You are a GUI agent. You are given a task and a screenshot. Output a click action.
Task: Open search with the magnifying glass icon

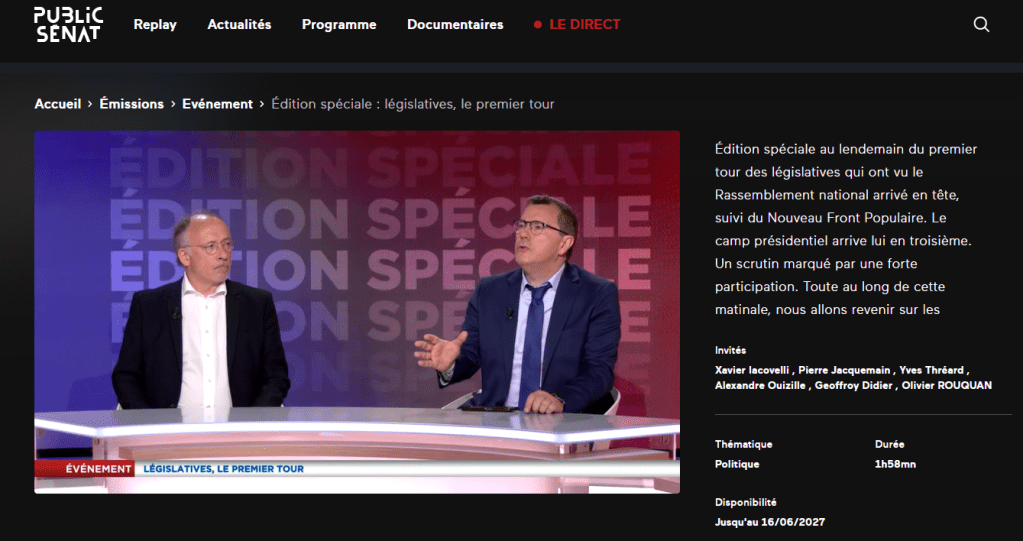click(x=981, y=24)
